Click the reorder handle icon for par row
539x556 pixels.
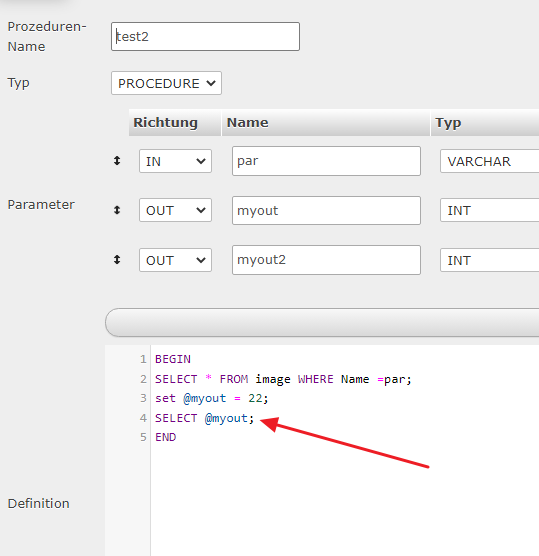click(x=117, y=161)
